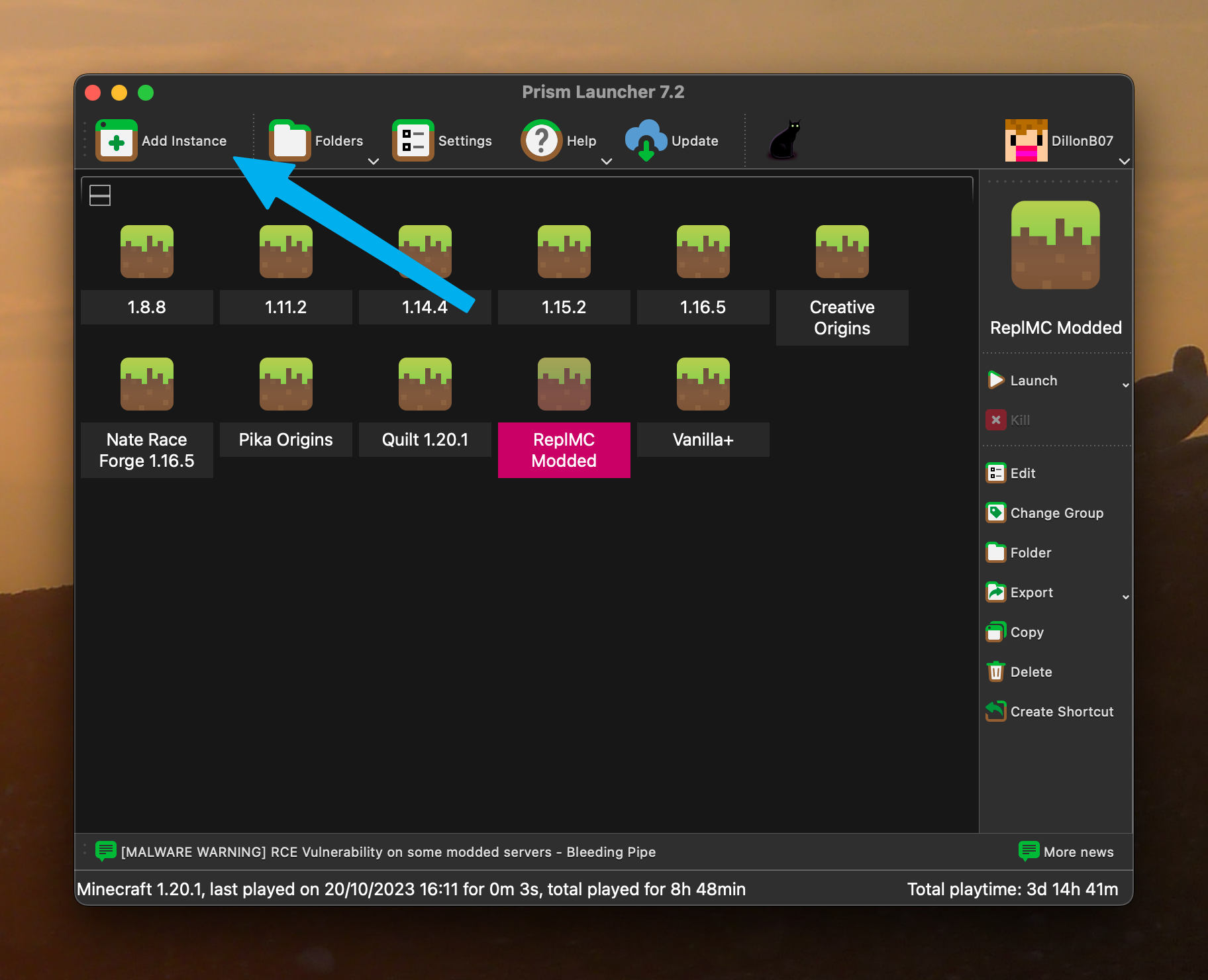Click the green Launch play icon

pos(996,380)
